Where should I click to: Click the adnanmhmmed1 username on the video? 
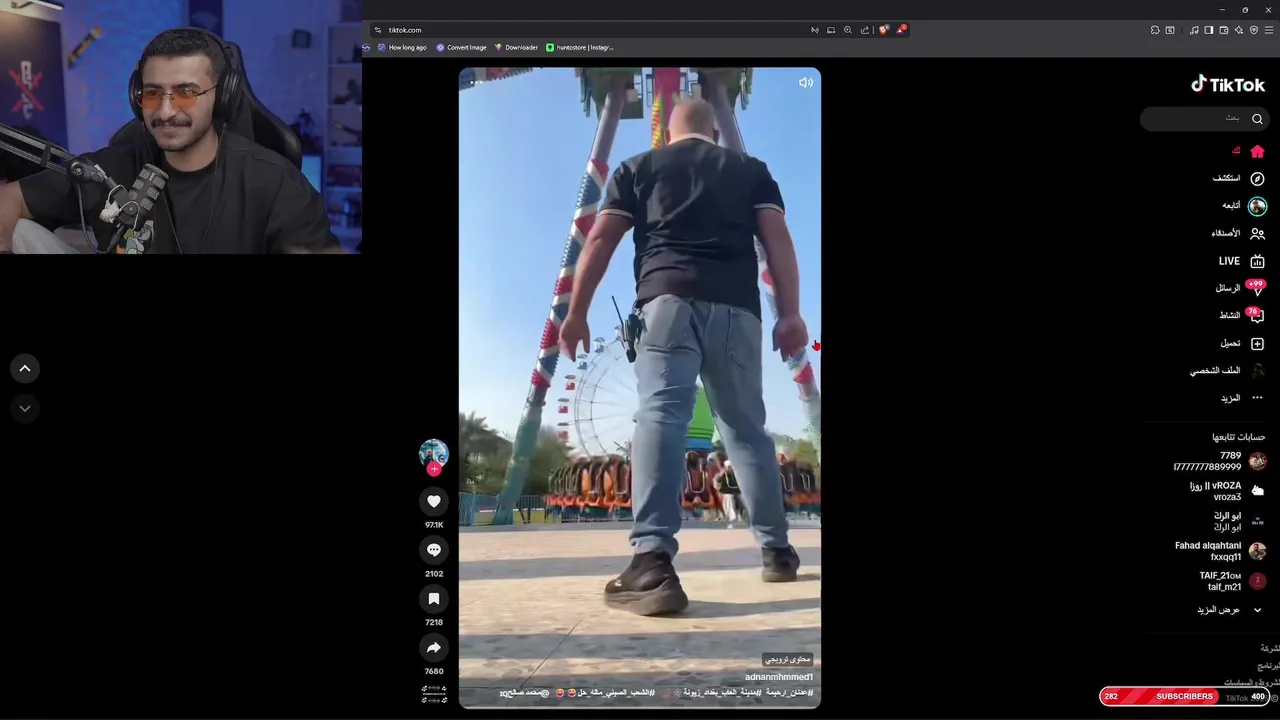pos(779,677)
